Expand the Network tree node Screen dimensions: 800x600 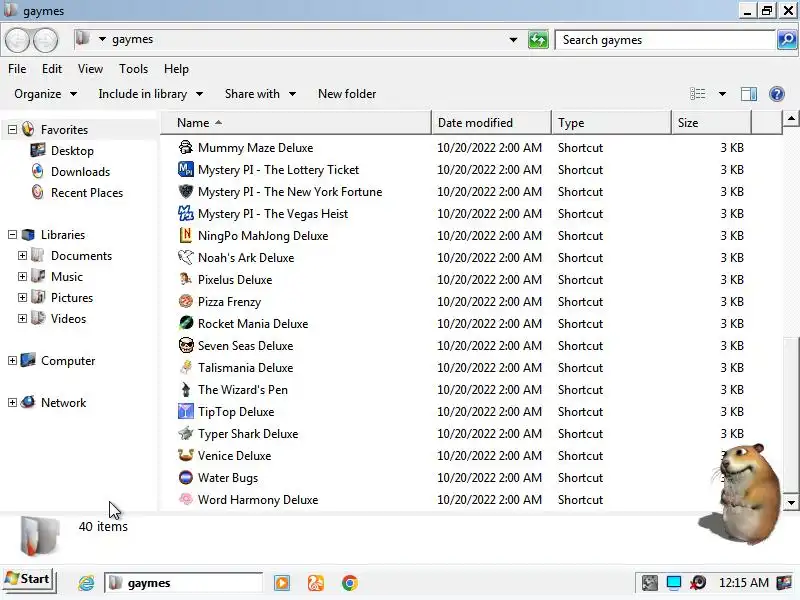pyautogui.click(x=12, y=403)
